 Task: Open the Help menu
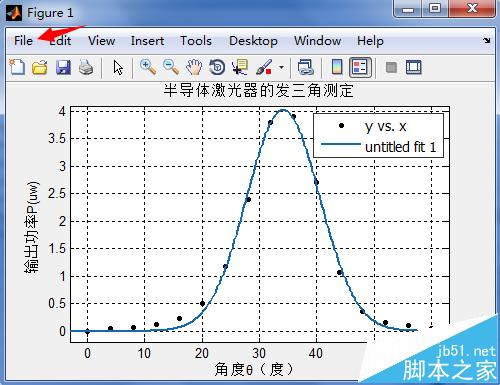point(370,41)
